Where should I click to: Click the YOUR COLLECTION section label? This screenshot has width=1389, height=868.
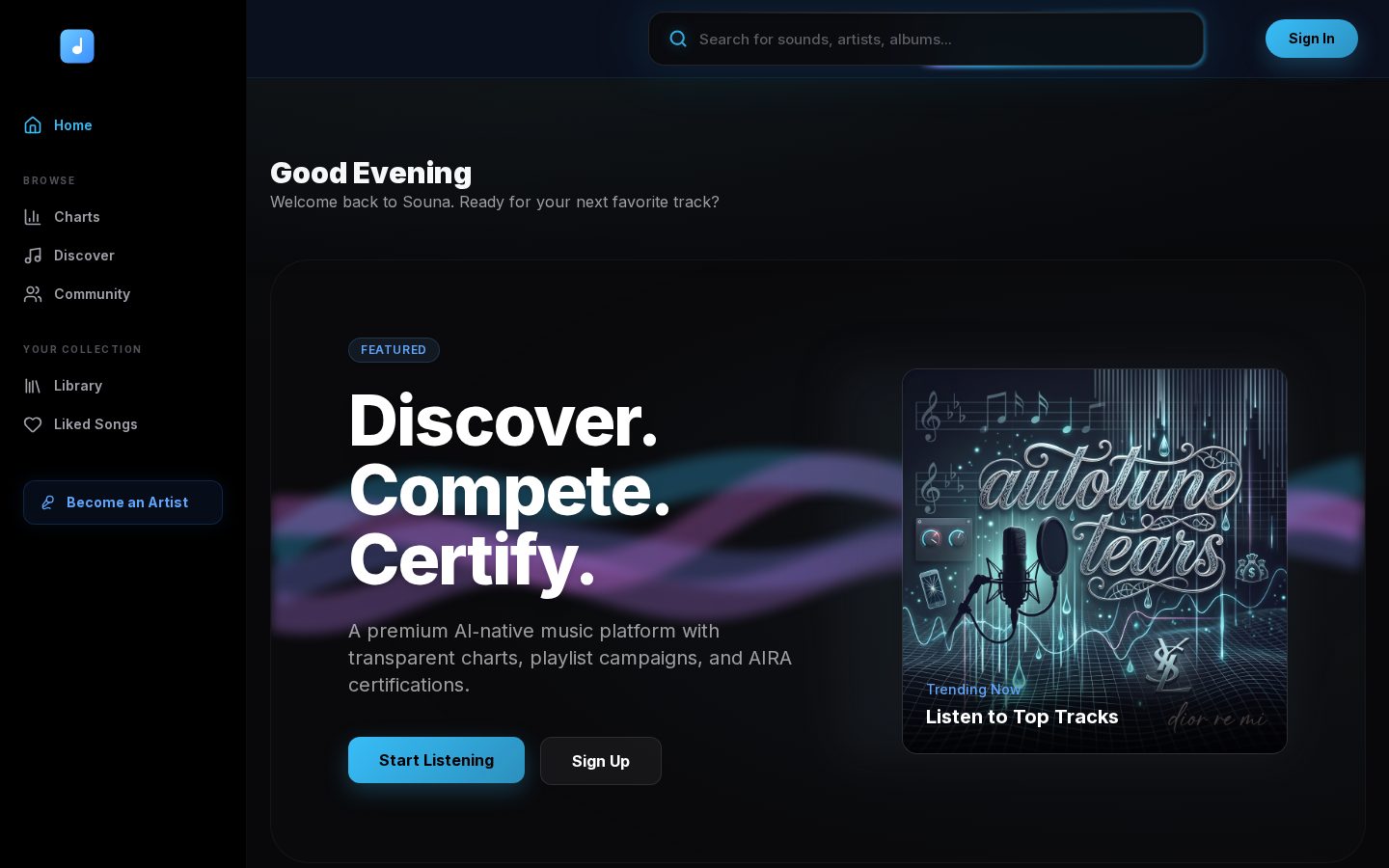tap(82, 349)
